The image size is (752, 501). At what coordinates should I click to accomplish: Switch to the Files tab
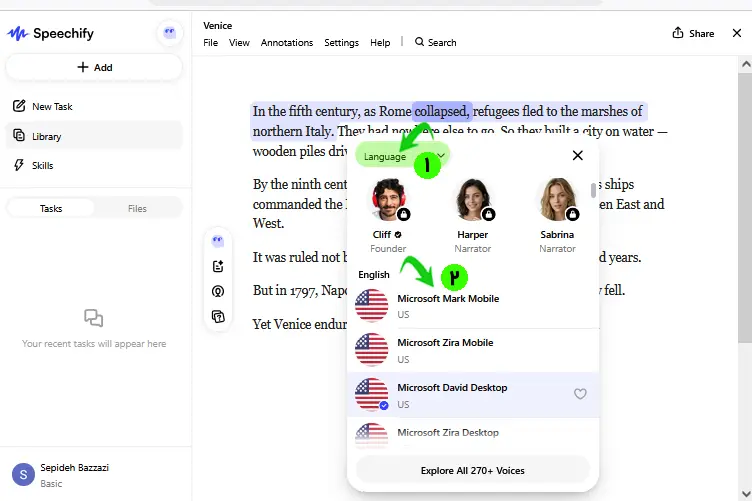pos(137,209)
